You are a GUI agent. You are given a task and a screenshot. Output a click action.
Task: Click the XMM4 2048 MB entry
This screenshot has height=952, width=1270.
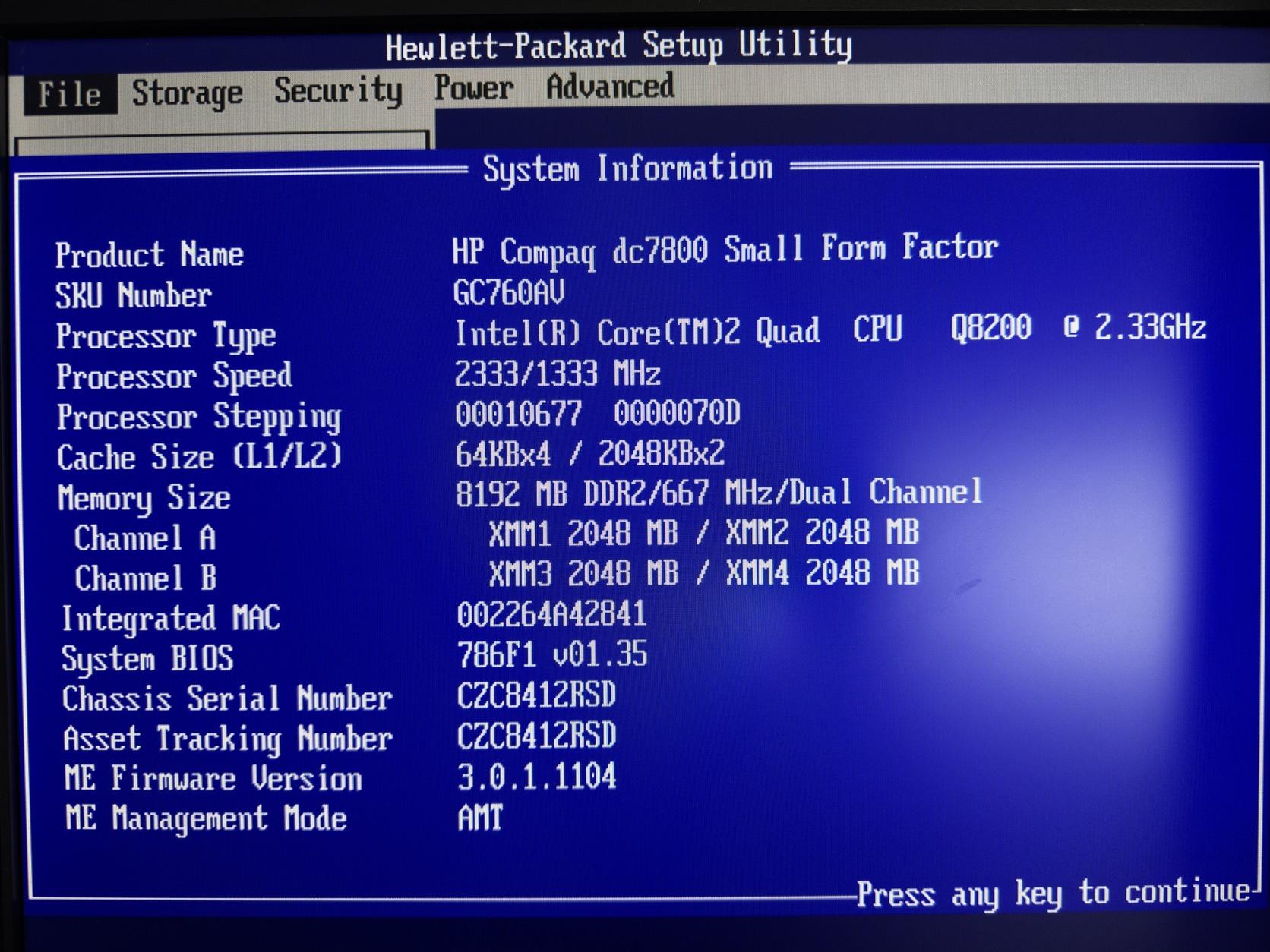point(823,572)
